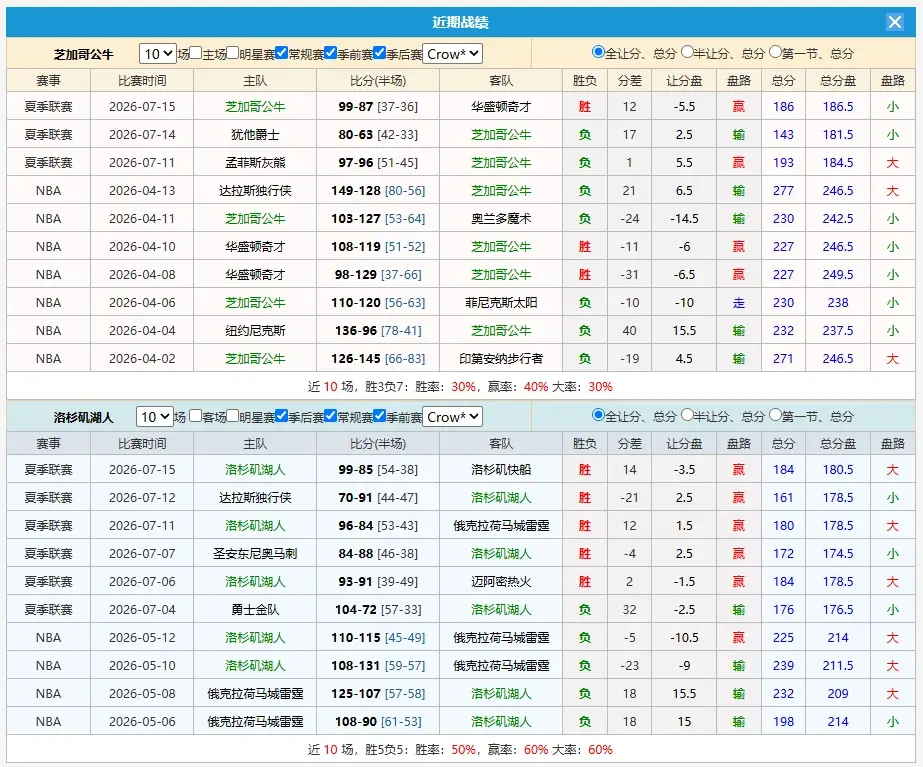Click score 126-145 against 印第安纳步行者
Image resolution: width=923 pixels, height=767 pixels.
pos(356,358)
